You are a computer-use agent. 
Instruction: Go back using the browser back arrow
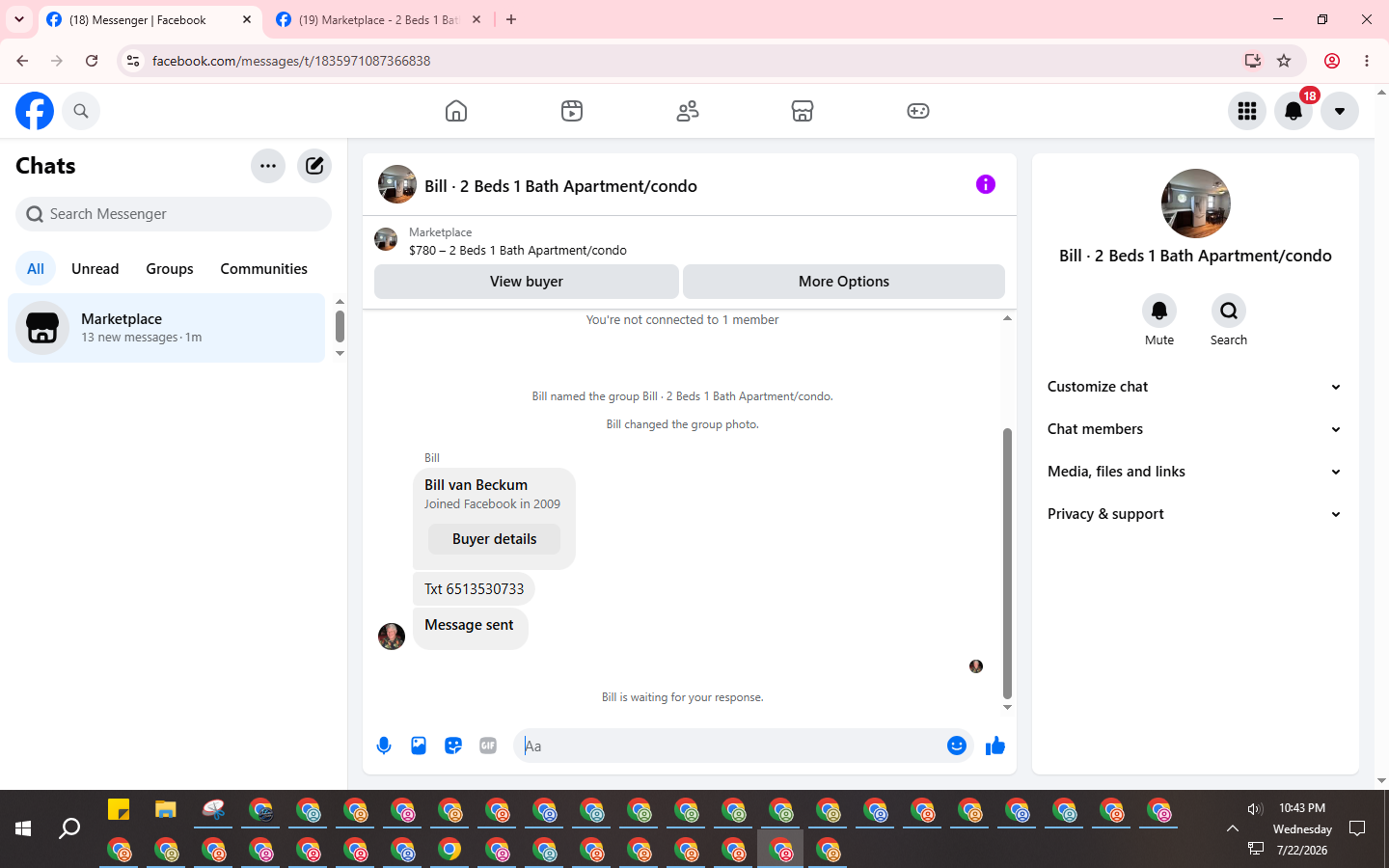[x=22, y=61]
